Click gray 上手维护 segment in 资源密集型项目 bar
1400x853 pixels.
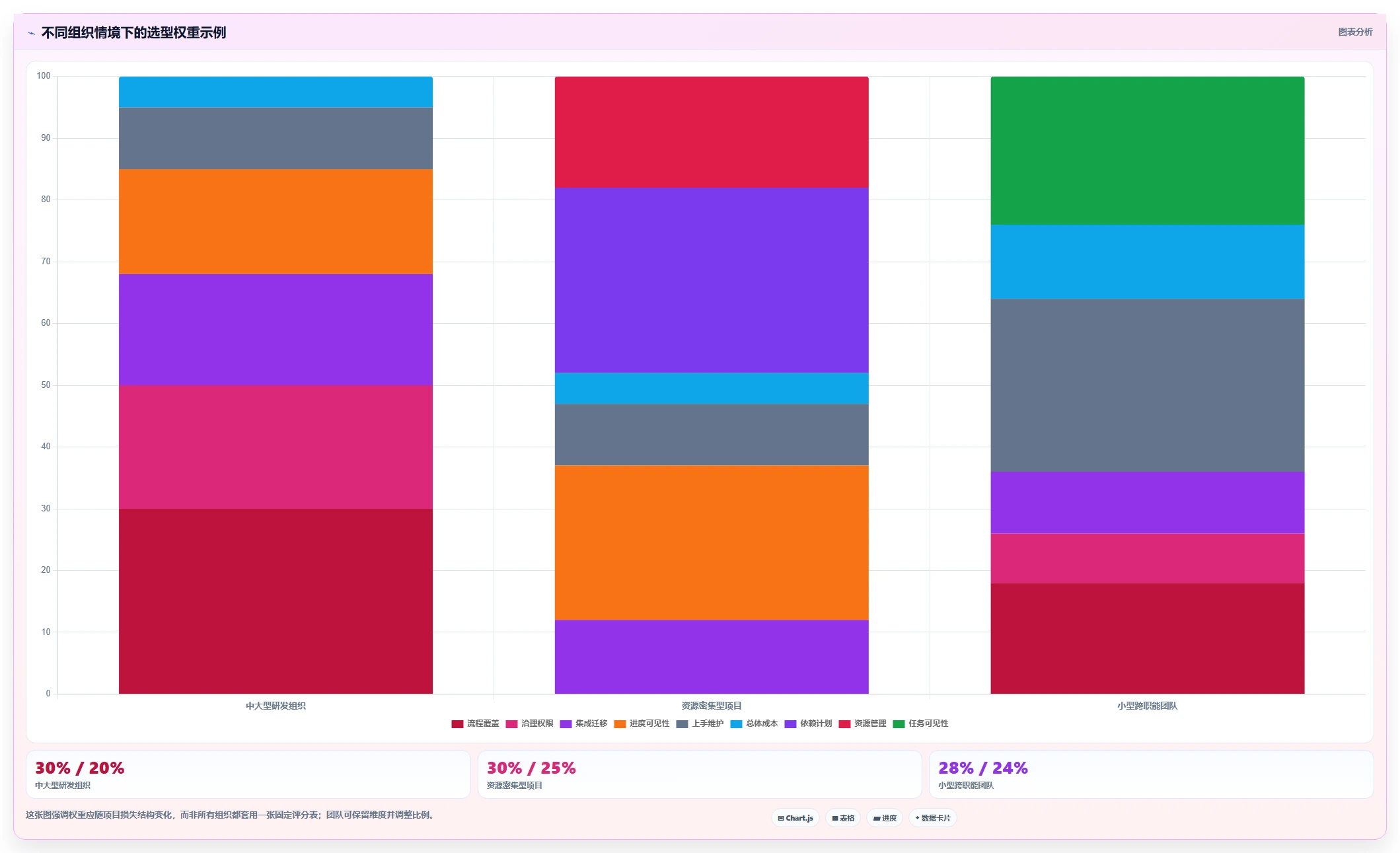(712, 435)
